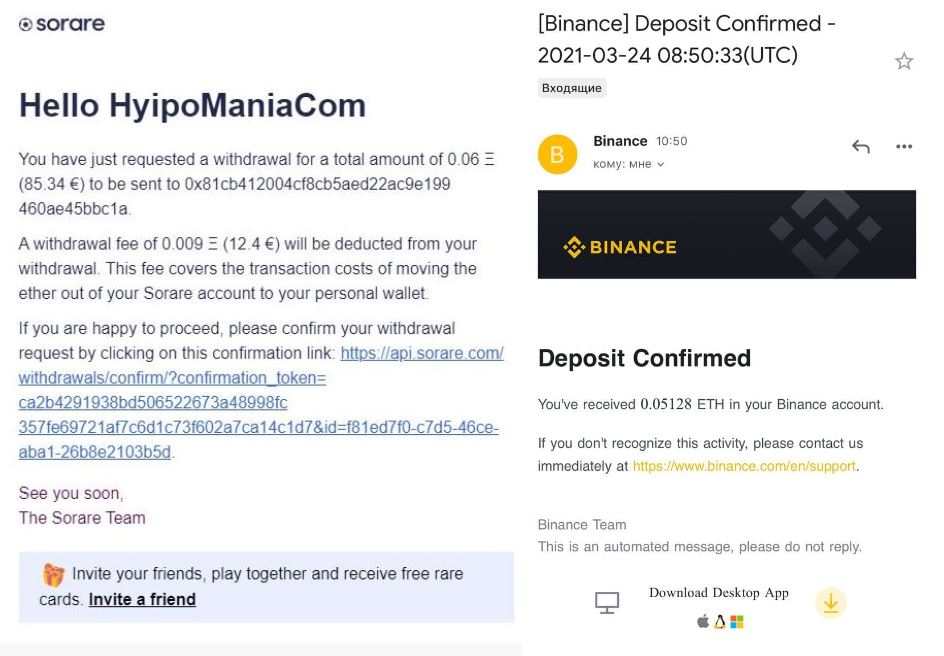Click the "Входящие" inbox label

[572, 88]
